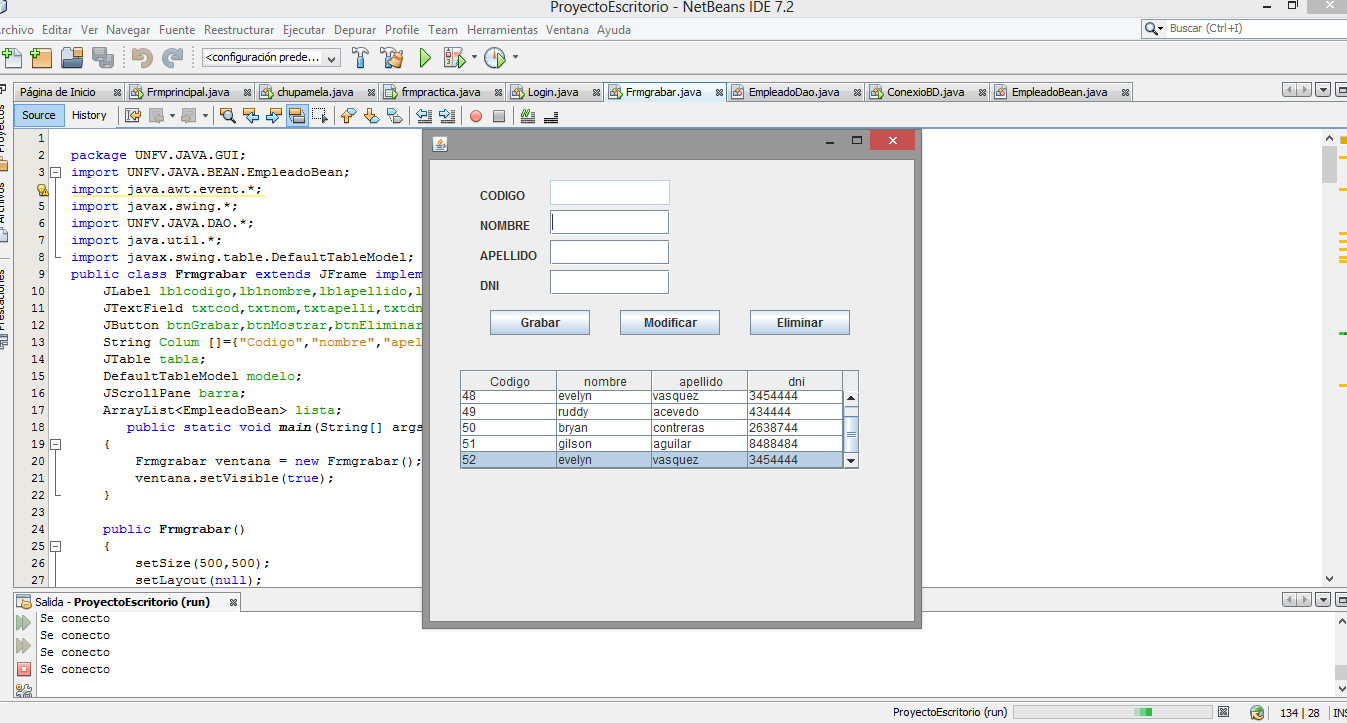1347x723 pixels.
Task: Click Find Next Occurrence icon
Action: [274, 116]
